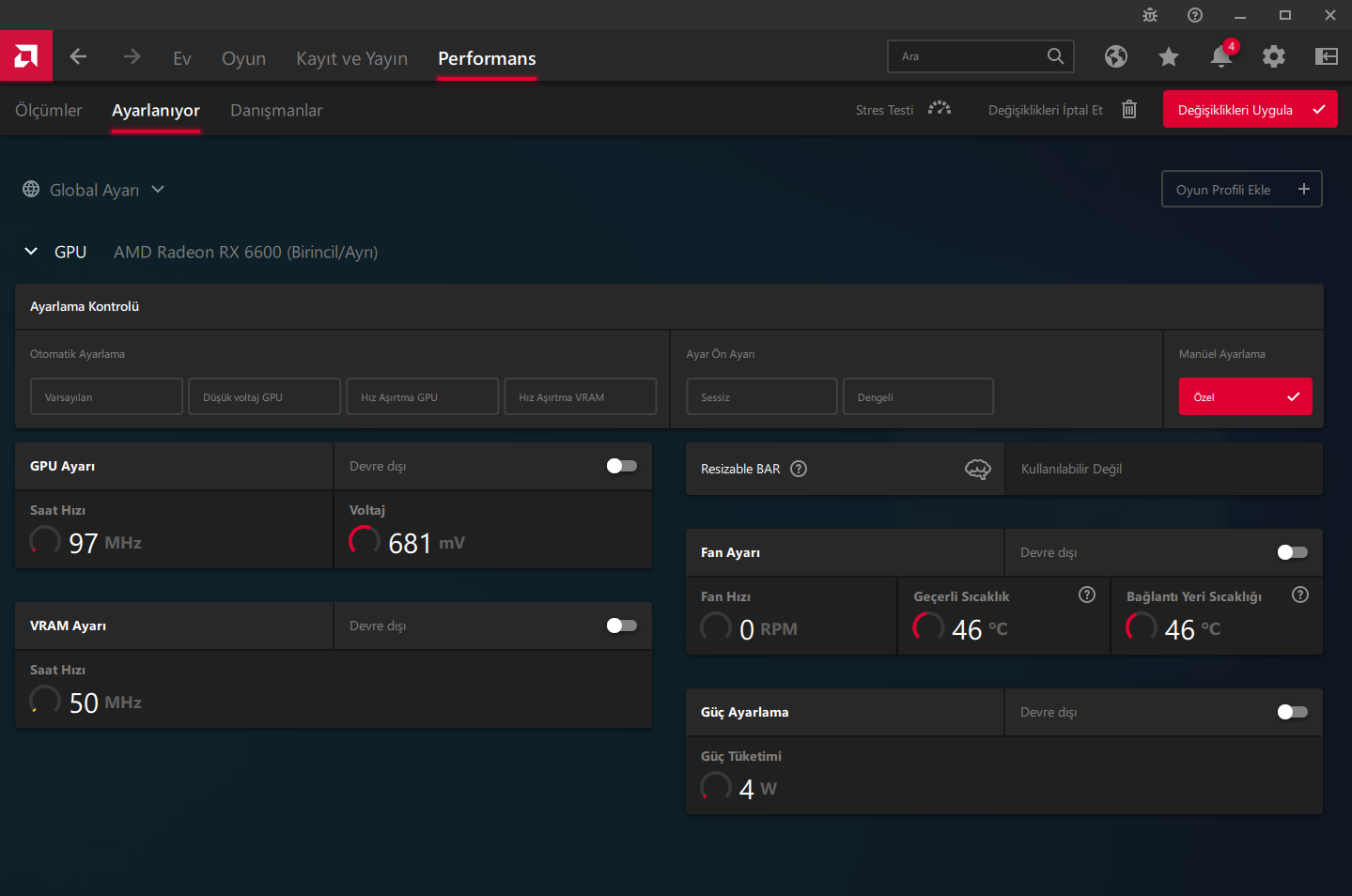Select the Düşük voltaj GPU preset
The width and height of the screenshot is (1352, 896).
(264, 397)
